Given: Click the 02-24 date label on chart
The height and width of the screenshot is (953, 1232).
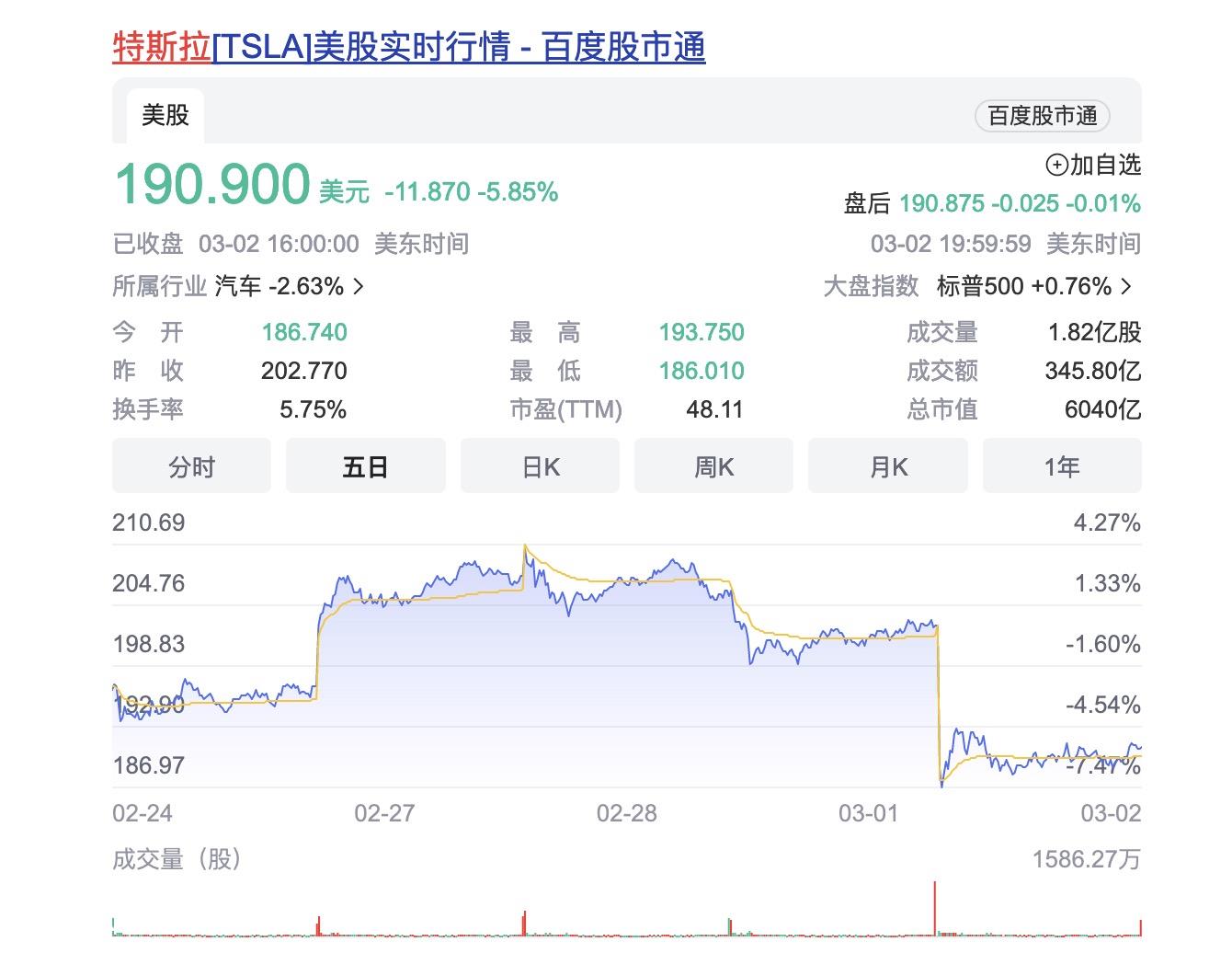Looking at the screenshot, I should point(143,813).
